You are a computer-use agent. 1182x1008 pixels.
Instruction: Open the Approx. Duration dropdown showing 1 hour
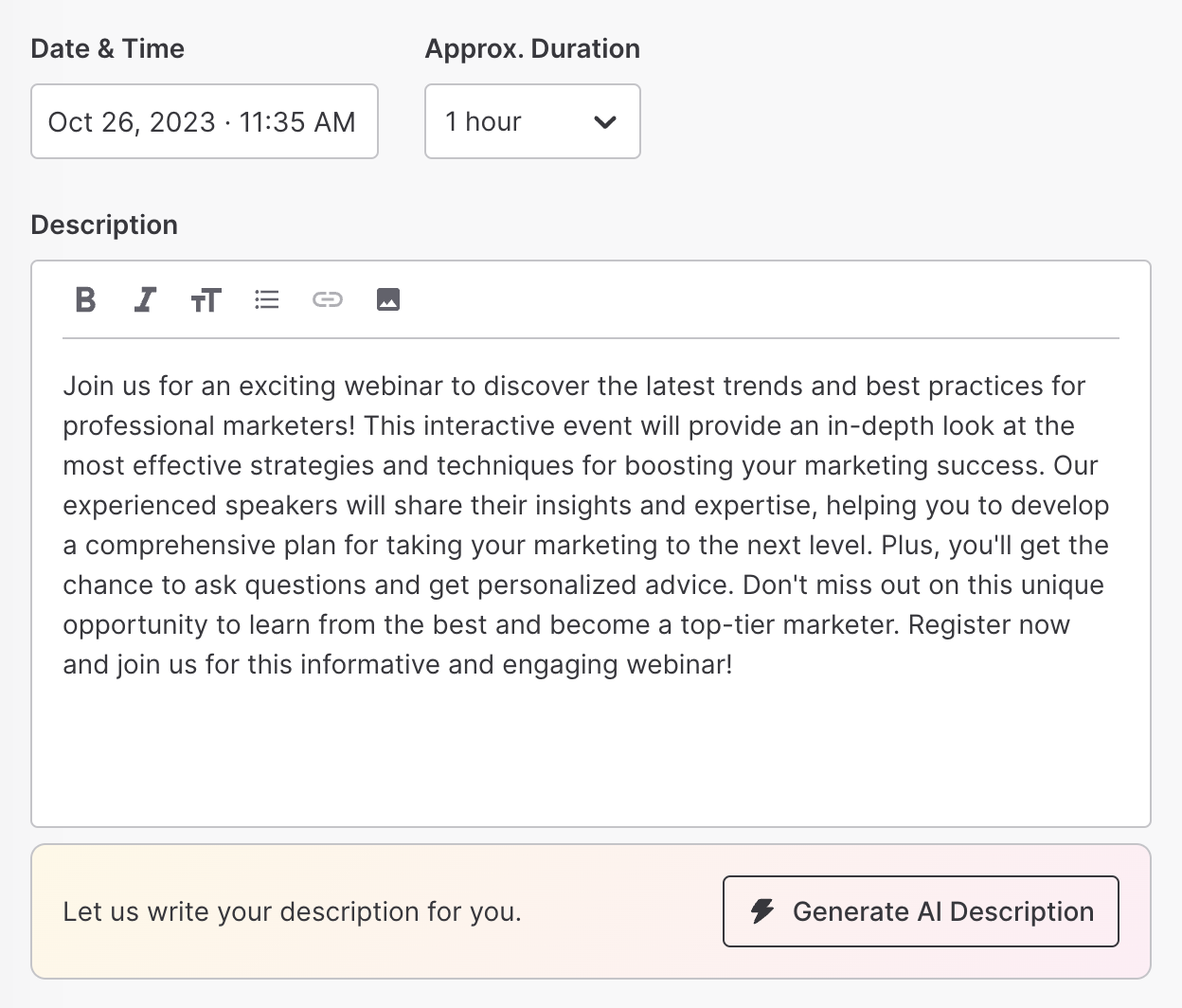[x=511, y=122]
